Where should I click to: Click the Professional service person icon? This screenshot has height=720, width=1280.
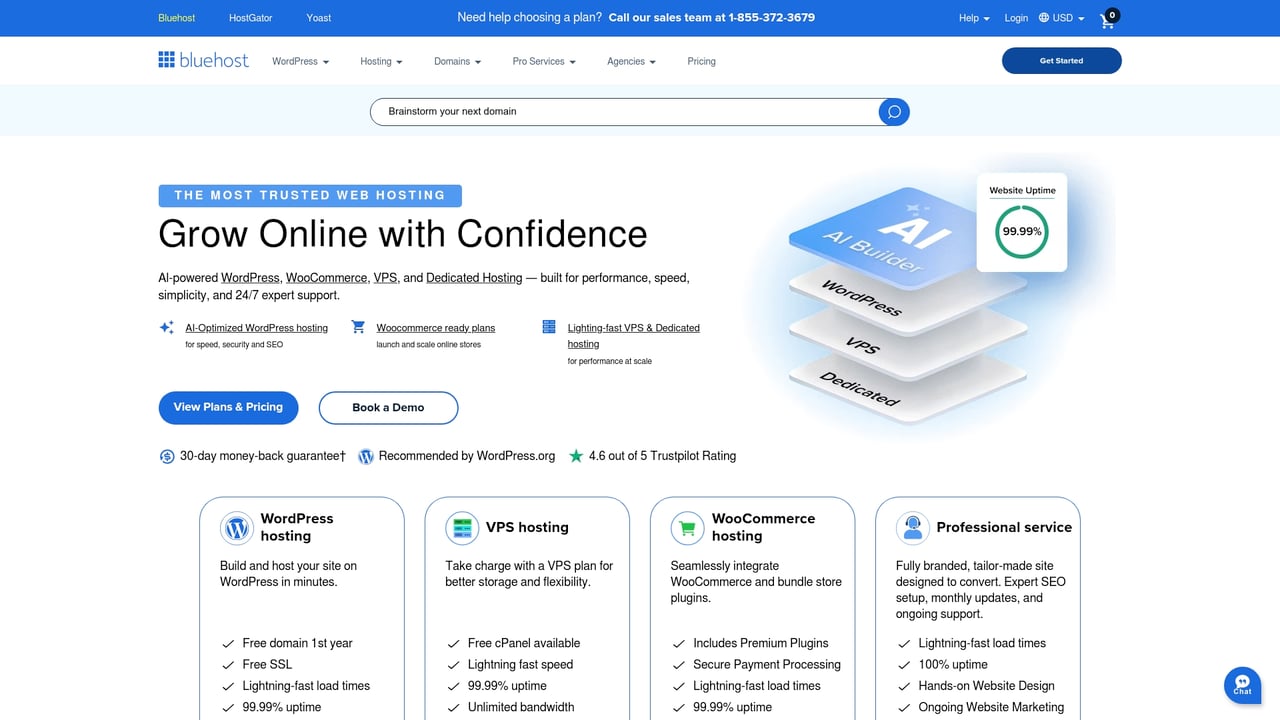[913, 528]
